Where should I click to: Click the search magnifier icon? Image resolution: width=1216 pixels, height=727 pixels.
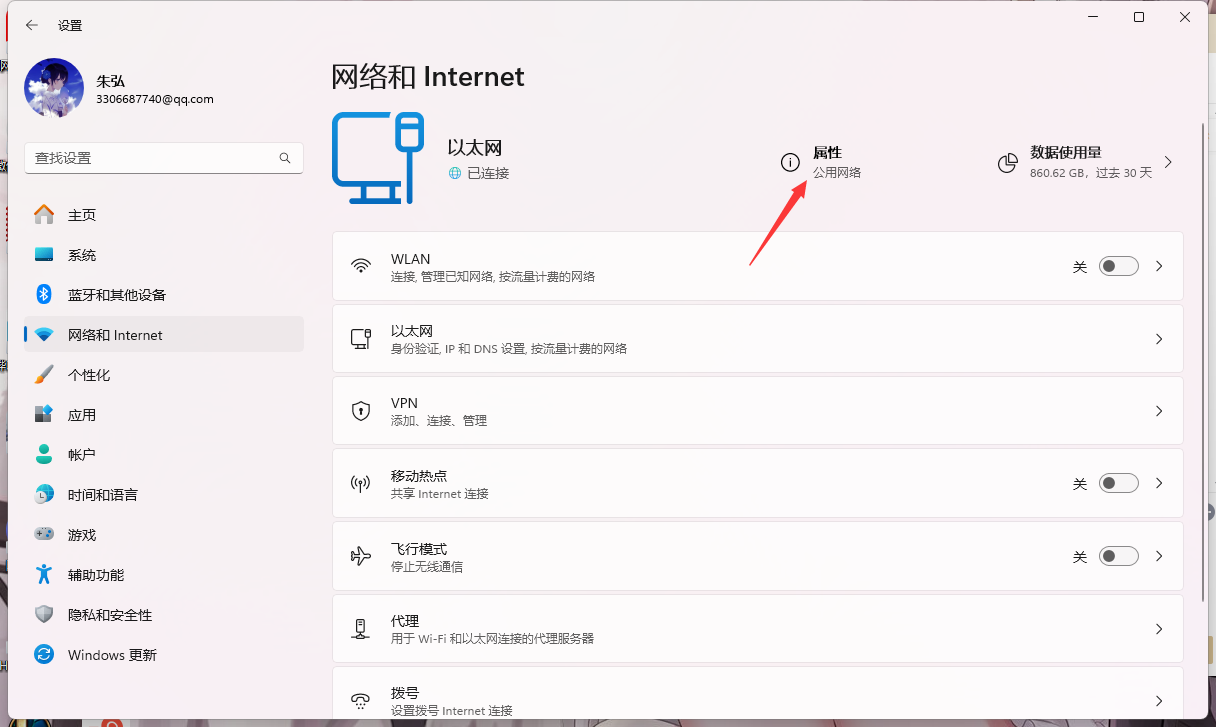click(x=285, y=158)
